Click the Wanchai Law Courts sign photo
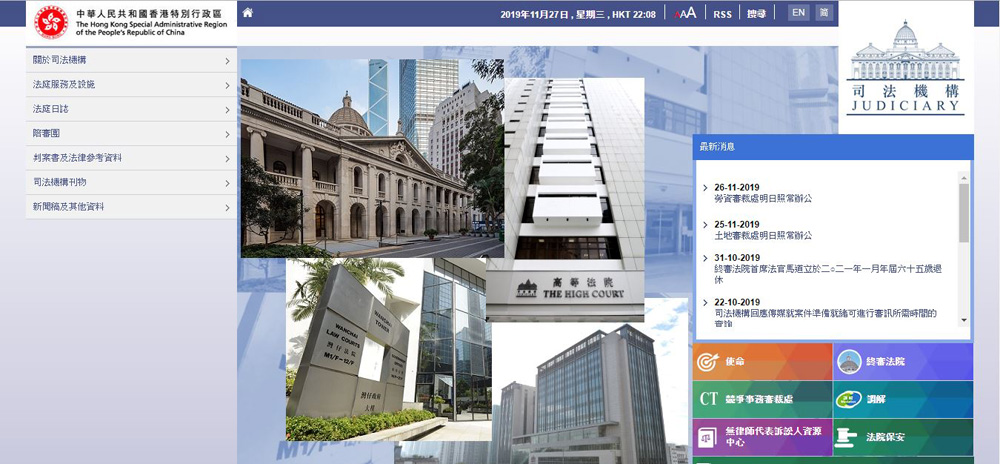The image size is (1000, 464). point(388,349)
